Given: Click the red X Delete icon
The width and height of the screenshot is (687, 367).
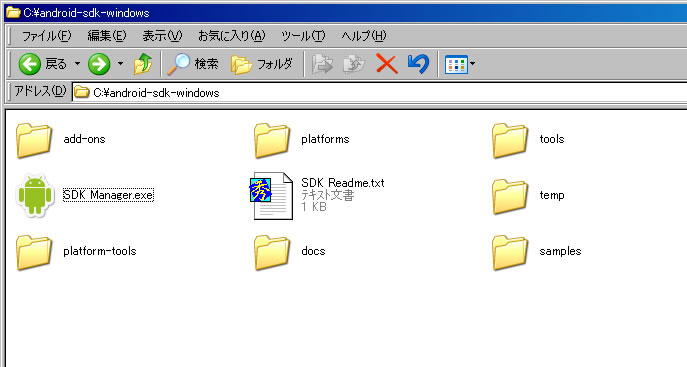Looking at the screenshot, I should tap(387, 64).
